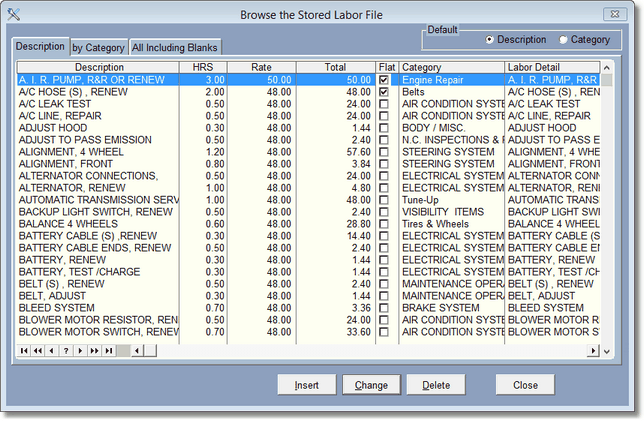This screenshot has width=644, height=421.
Task: Click the Insert button
Action: click(x=306, y=385)
